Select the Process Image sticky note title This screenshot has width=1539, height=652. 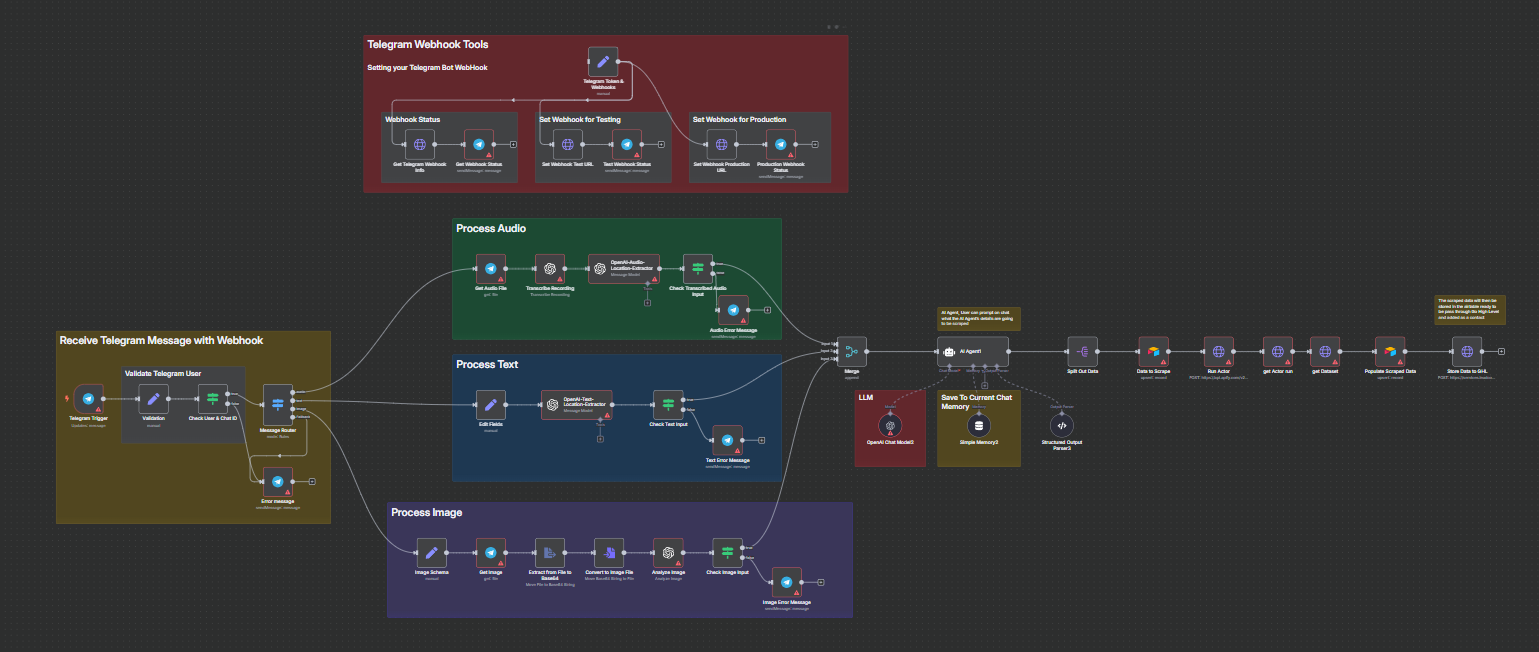[427, 512]
